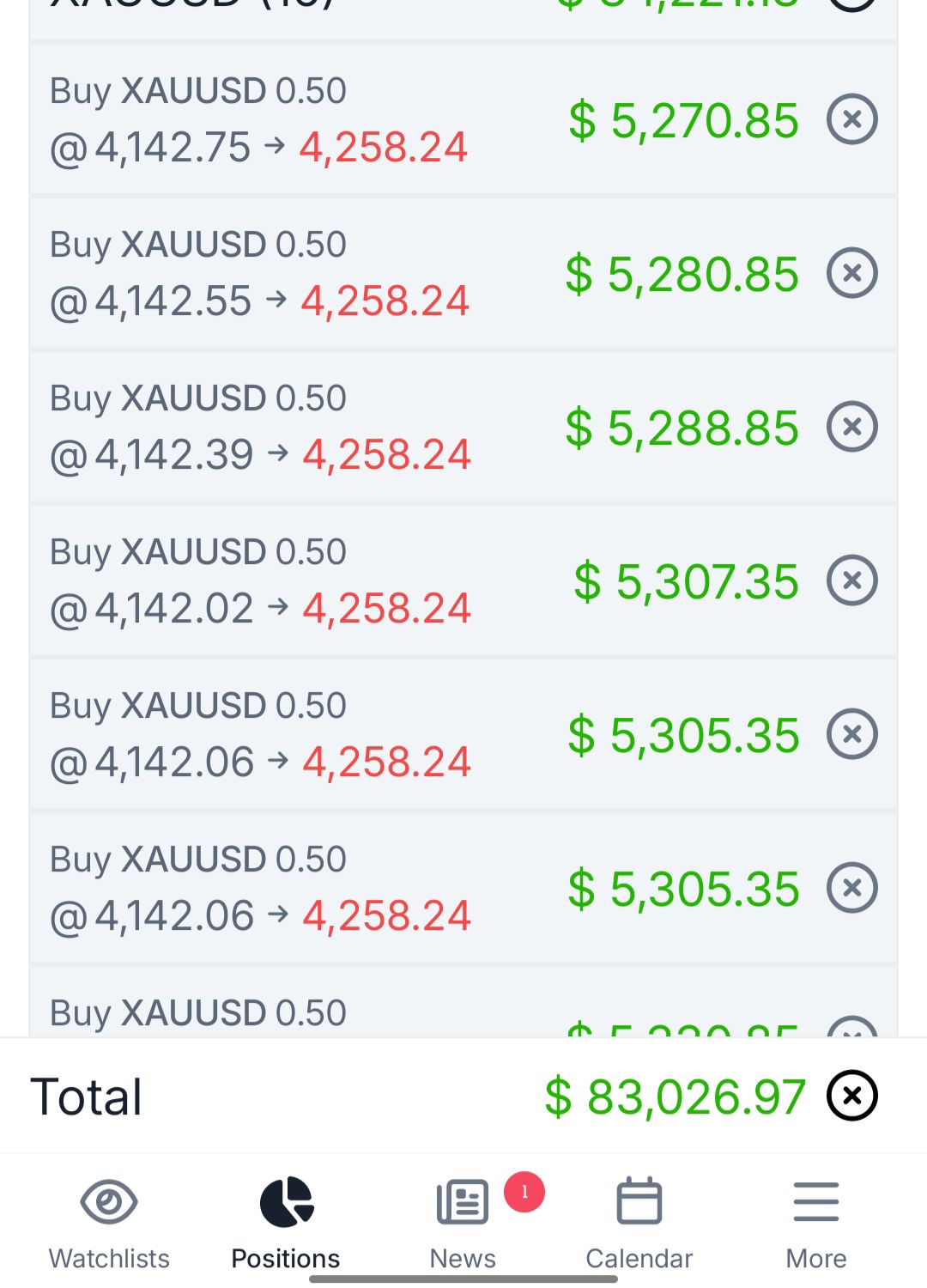The image size is (927, 1288).
Task: Tap the Total profit amount $83,026.97
Action: [676, 1097]
